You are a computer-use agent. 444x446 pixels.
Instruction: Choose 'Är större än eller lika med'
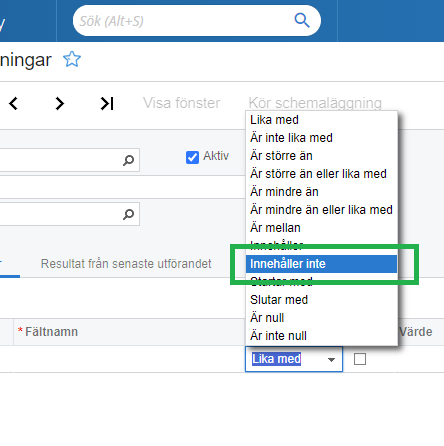tap(322, 174)
